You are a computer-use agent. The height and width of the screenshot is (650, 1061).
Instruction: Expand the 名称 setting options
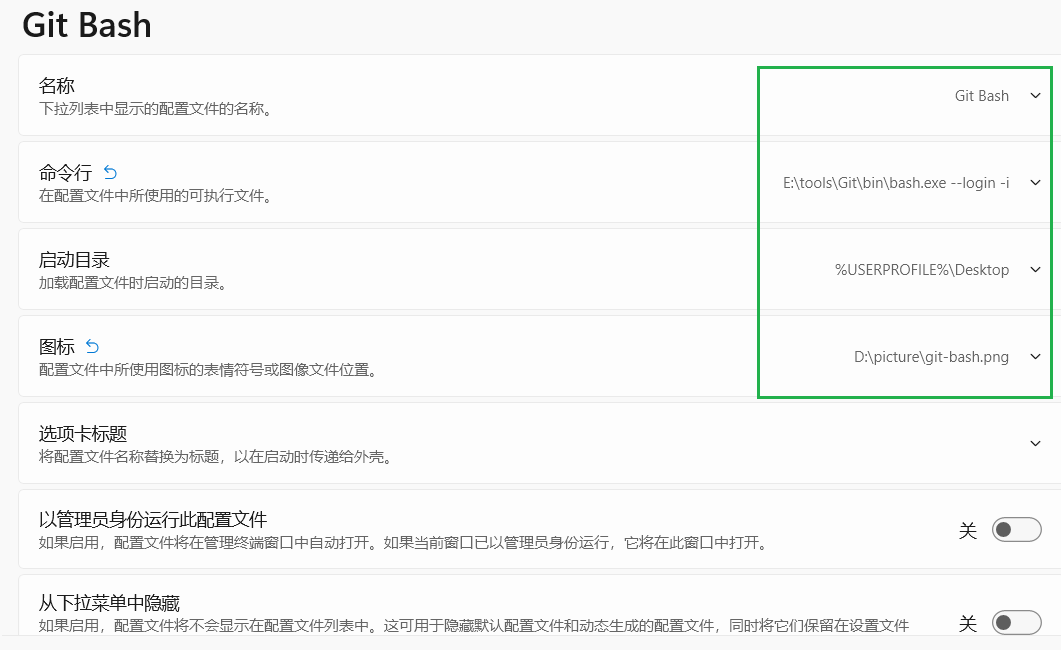[x=1036, y=95]
